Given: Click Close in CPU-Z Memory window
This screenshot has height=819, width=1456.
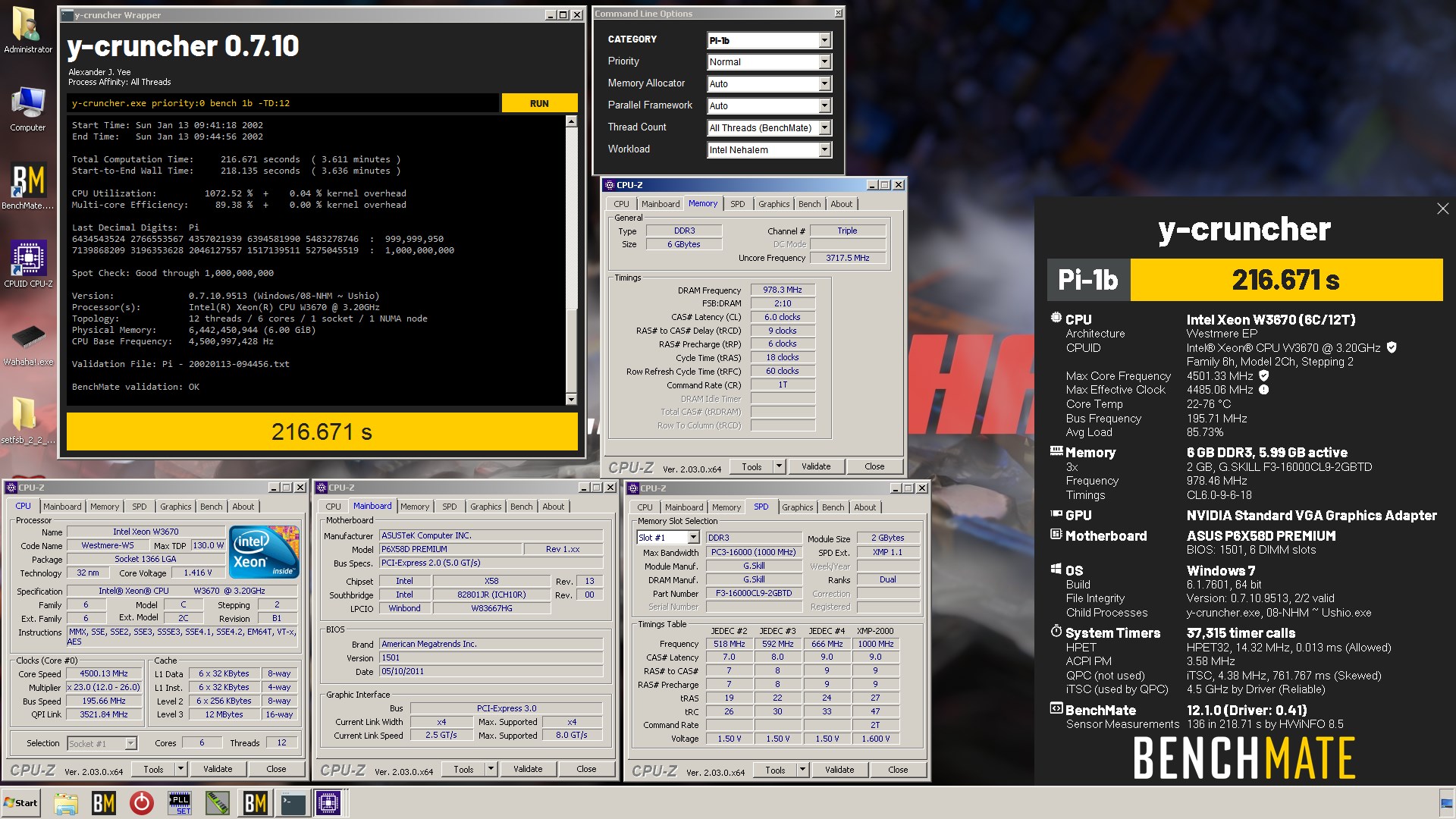Looking at the screenshot, I should click(874, 466).
